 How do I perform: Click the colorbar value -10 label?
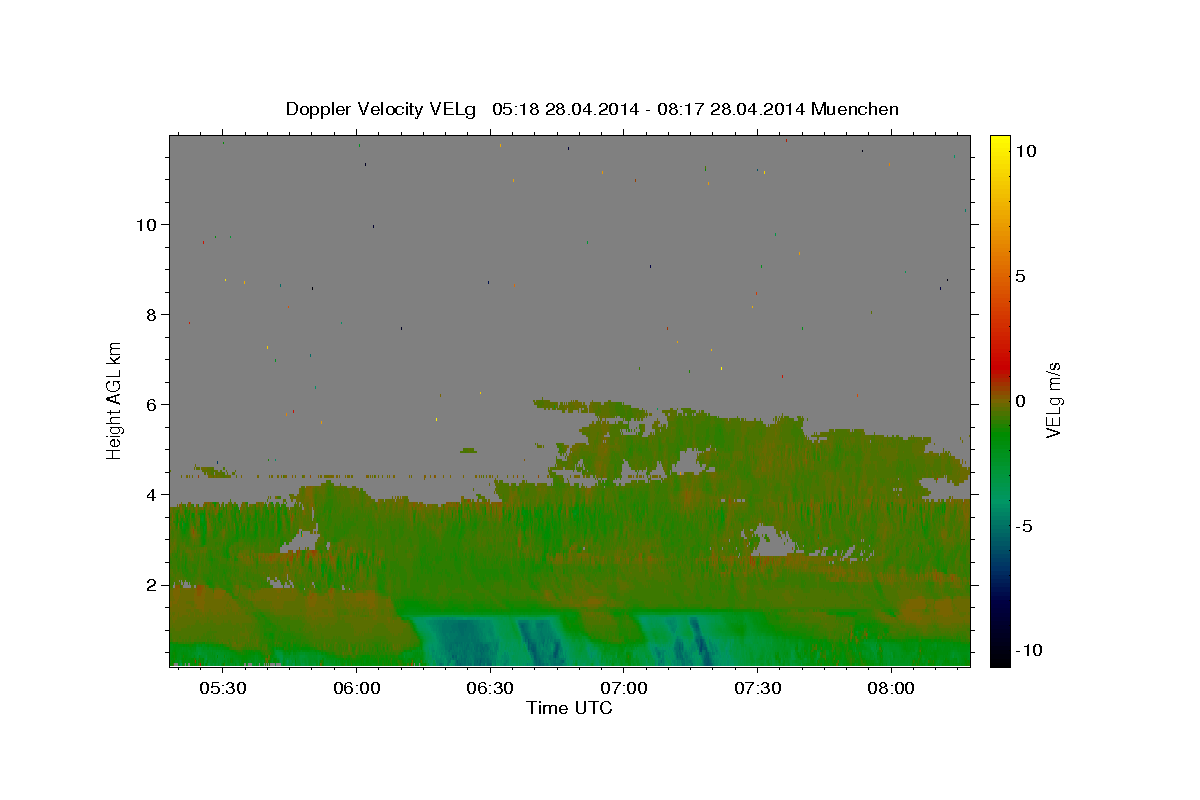click(x=1027, y=651)
